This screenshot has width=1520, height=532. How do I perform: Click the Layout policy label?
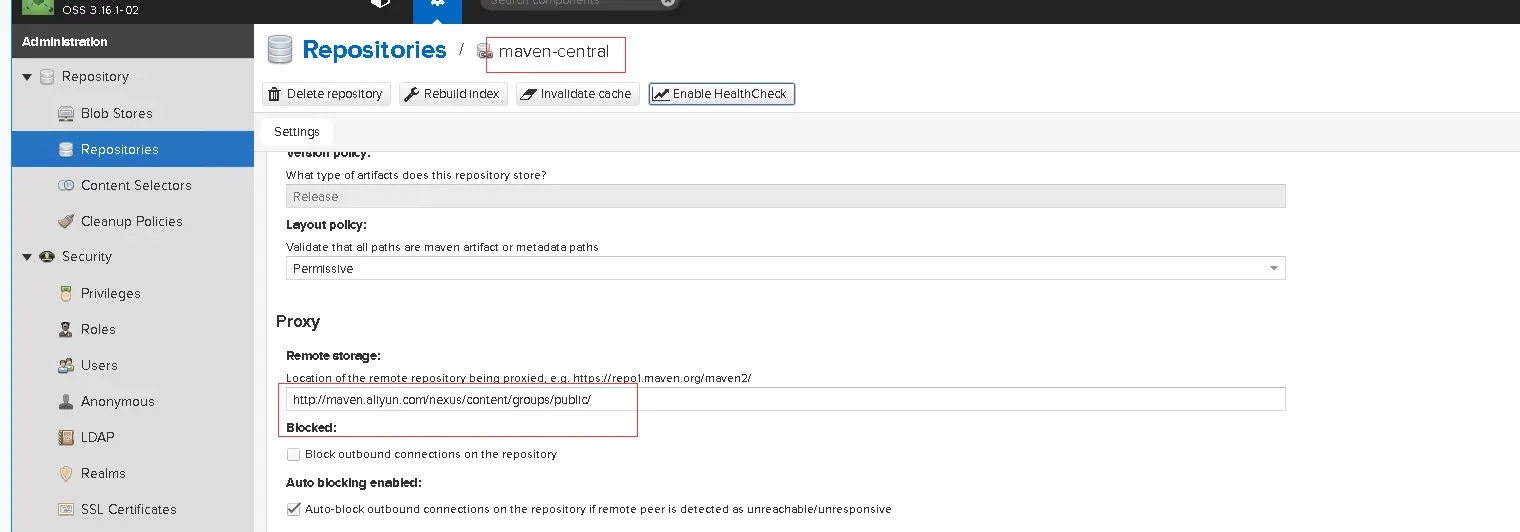tap(326, 225)
